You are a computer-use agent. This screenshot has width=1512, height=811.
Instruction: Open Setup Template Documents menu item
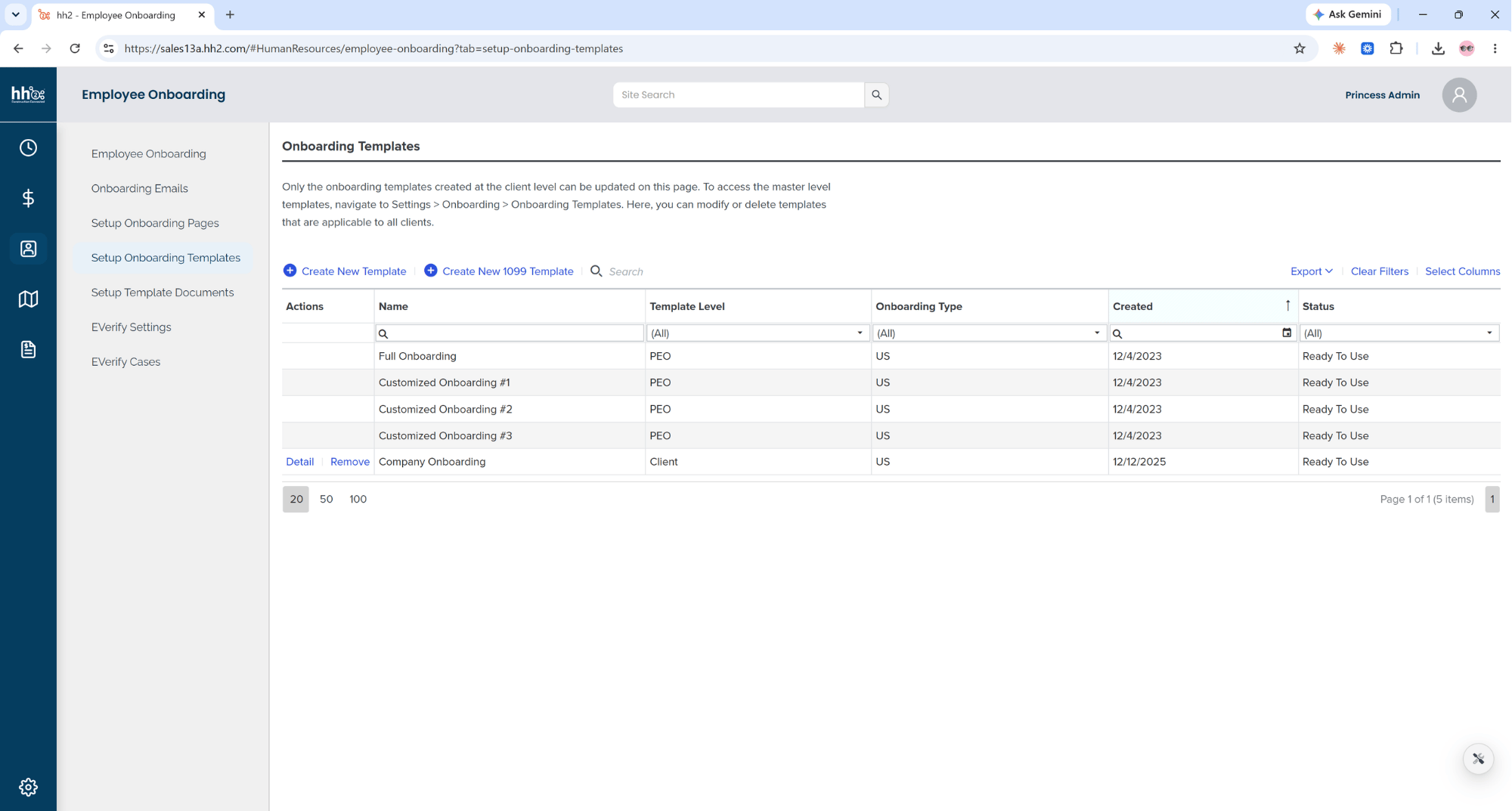point(163,293)
